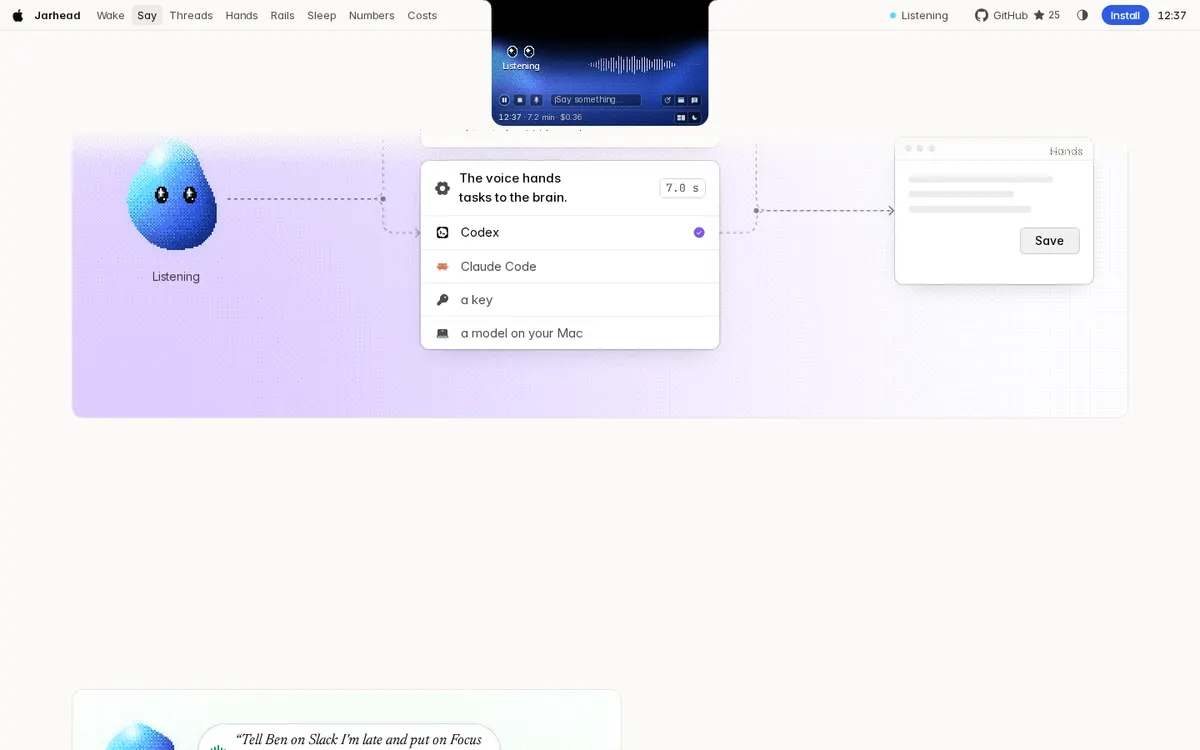Click the Install button
Viewport: 1200px width, 750px height.
(x=1125, y=15)
